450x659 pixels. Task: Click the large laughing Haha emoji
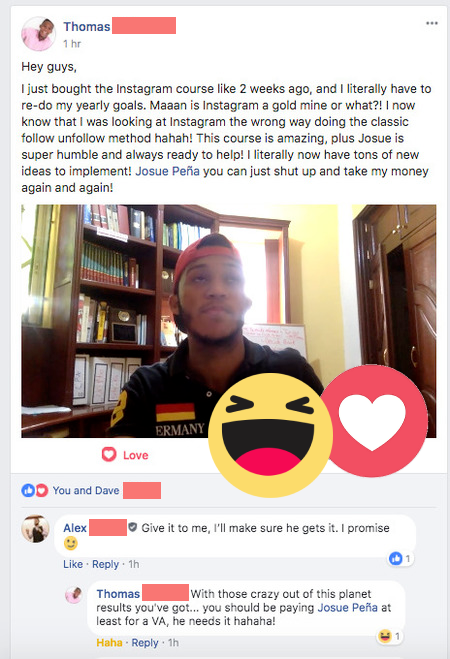(271, 435)
